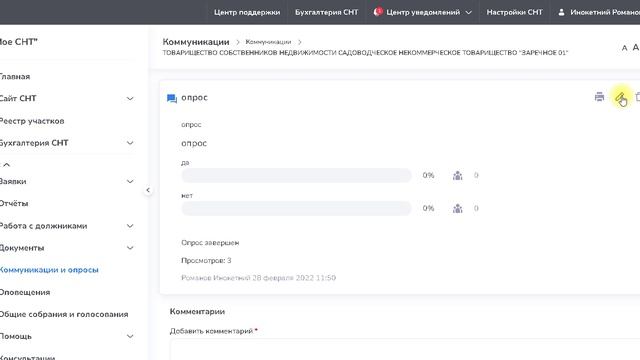Expand 'Работа с должниками' chevron

130,226
